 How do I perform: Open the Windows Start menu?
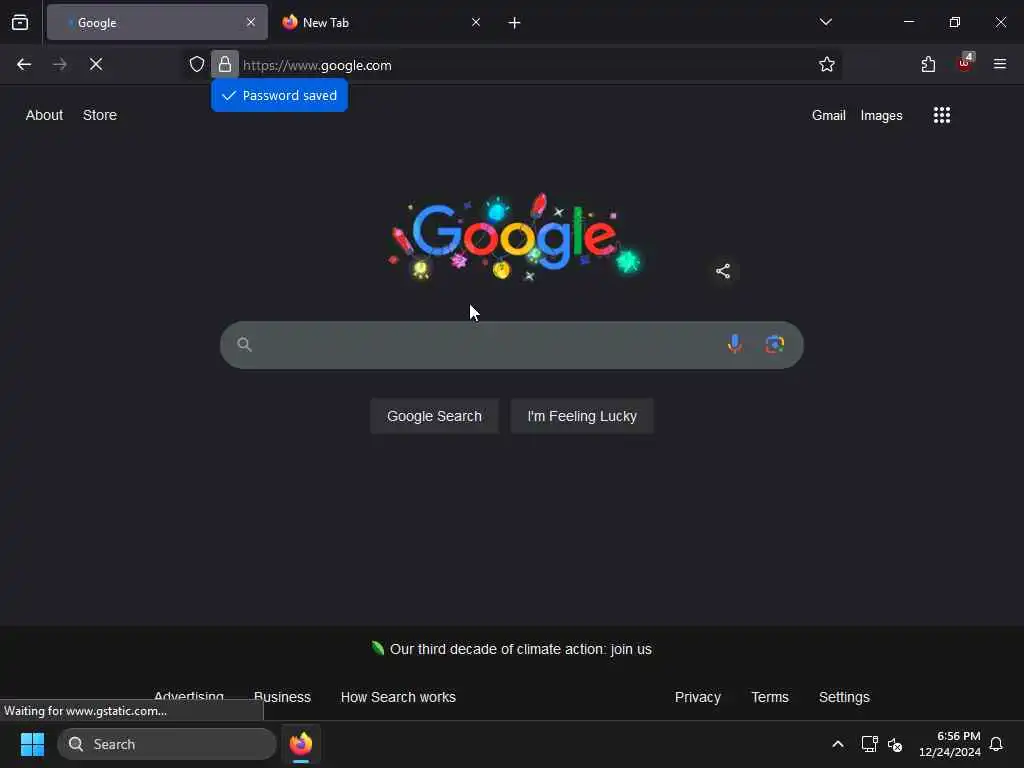click(x=32, y=744)
